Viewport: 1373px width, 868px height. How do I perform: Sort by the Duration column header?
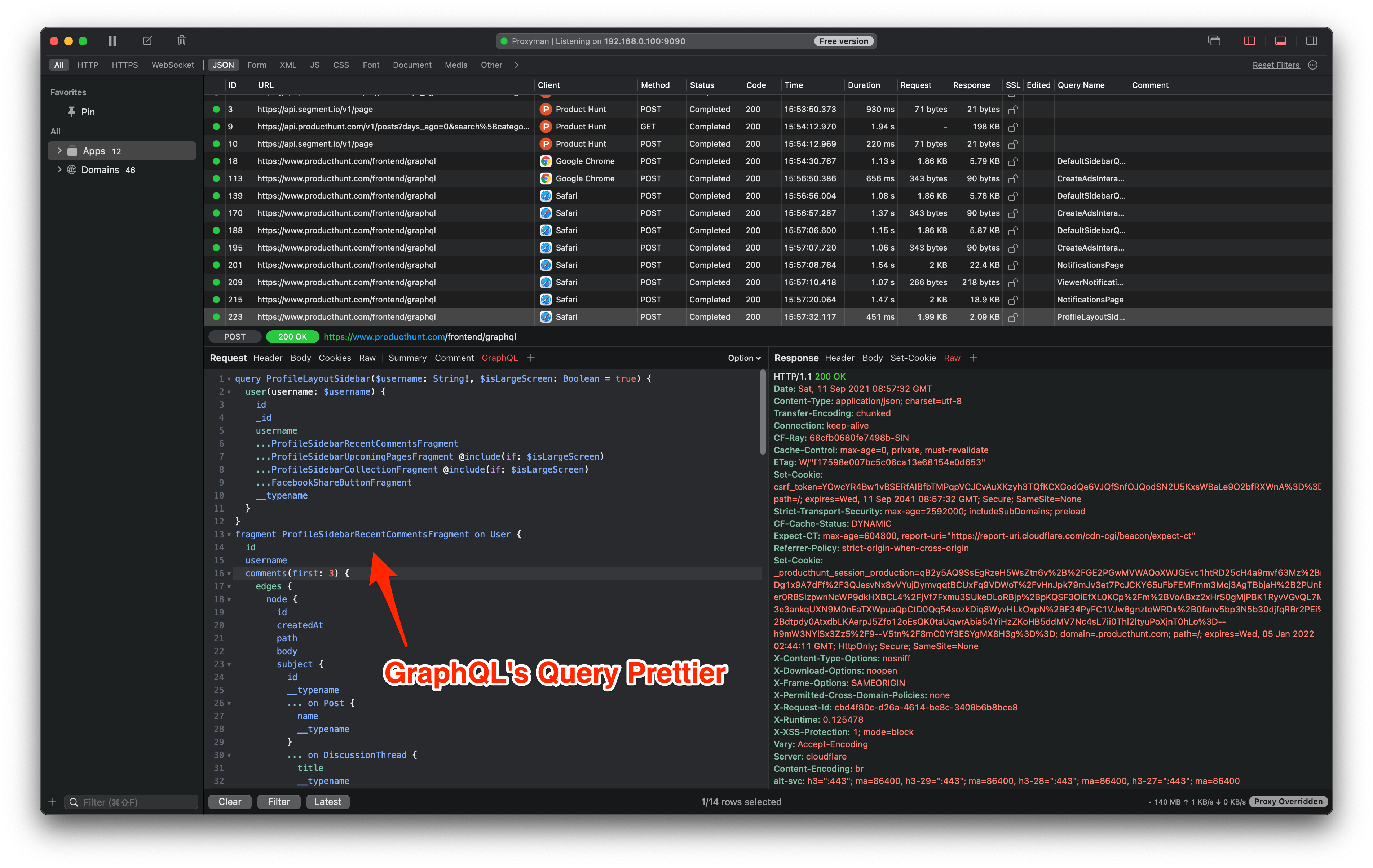tap(863, 85)
